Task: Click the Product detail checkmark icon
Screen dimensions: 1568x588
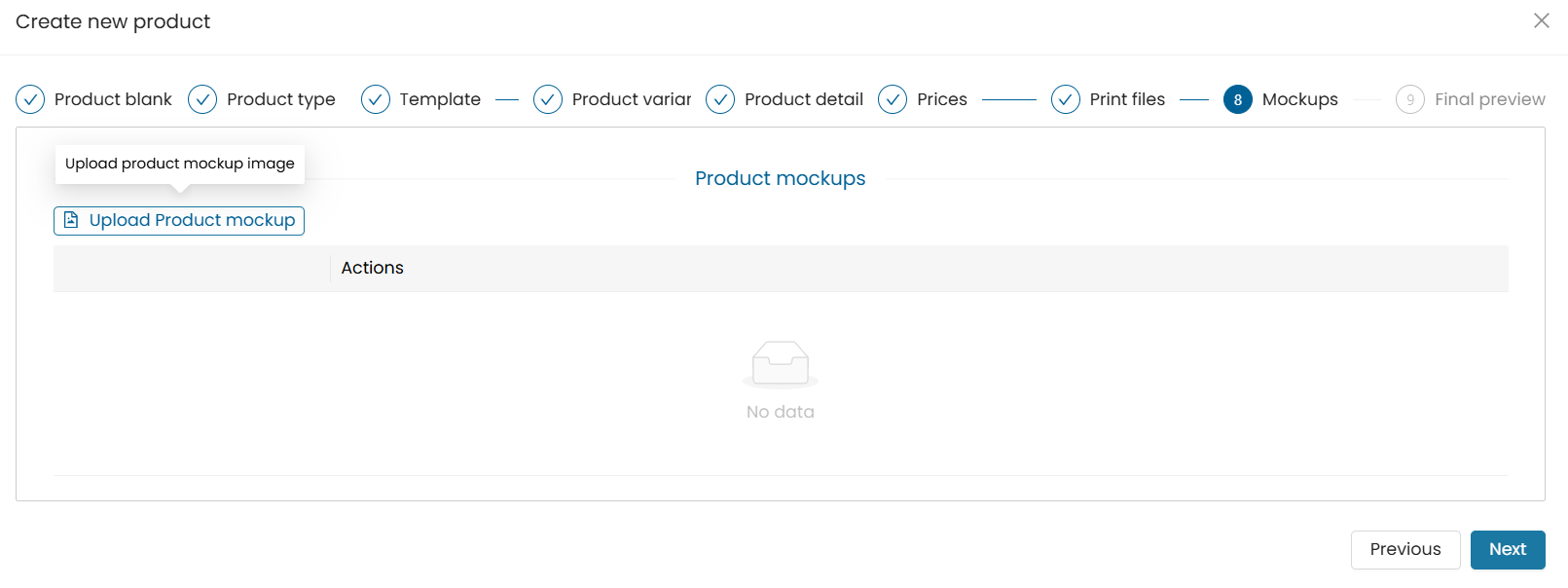Action: [x=720, y=99]
